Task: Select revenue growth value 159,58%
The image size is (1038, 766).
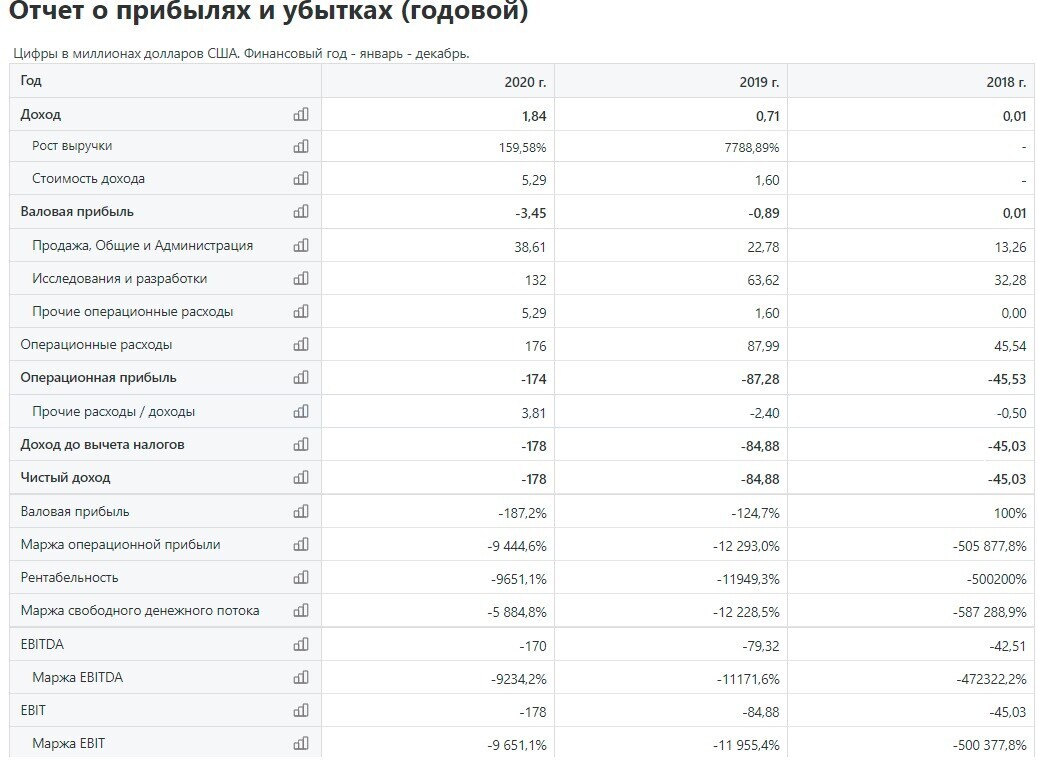Action: click(522, 148)
